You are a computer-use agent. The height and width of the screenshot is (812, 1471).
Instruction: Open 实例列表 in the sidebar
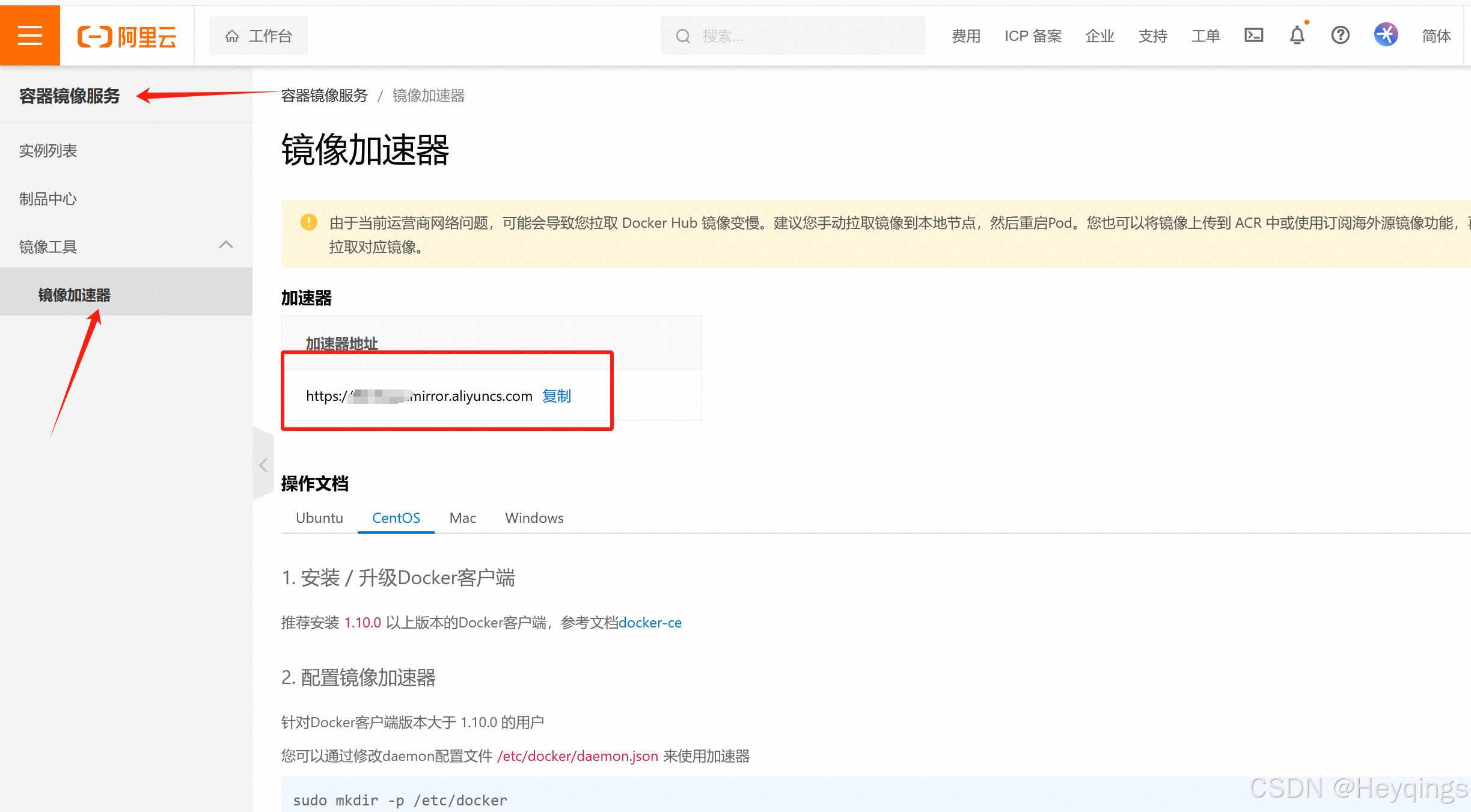tap(48, 151)
